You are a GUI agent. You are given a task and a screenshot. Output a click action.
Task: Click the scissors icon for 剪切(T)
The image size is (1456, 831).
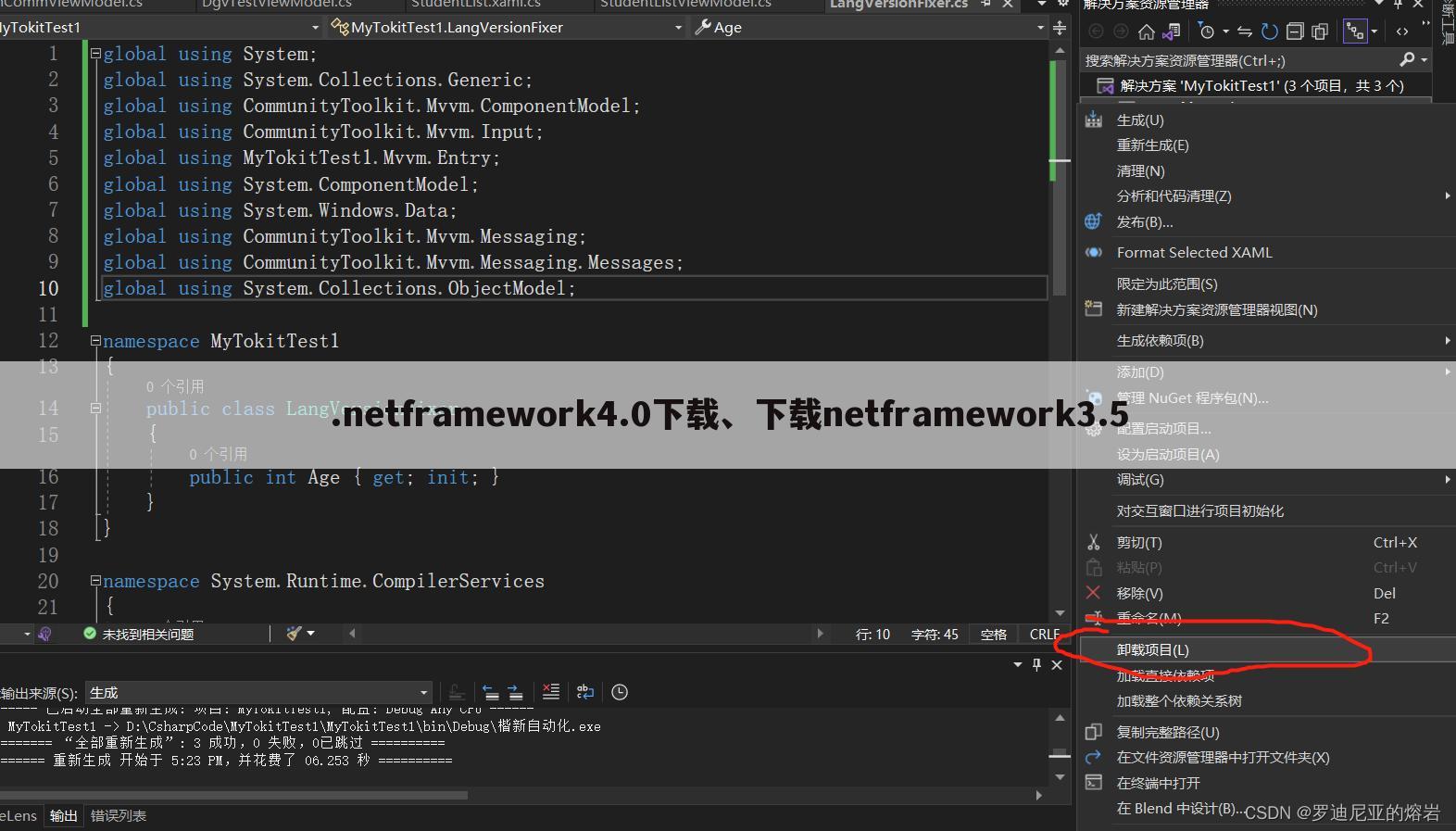1094,542
